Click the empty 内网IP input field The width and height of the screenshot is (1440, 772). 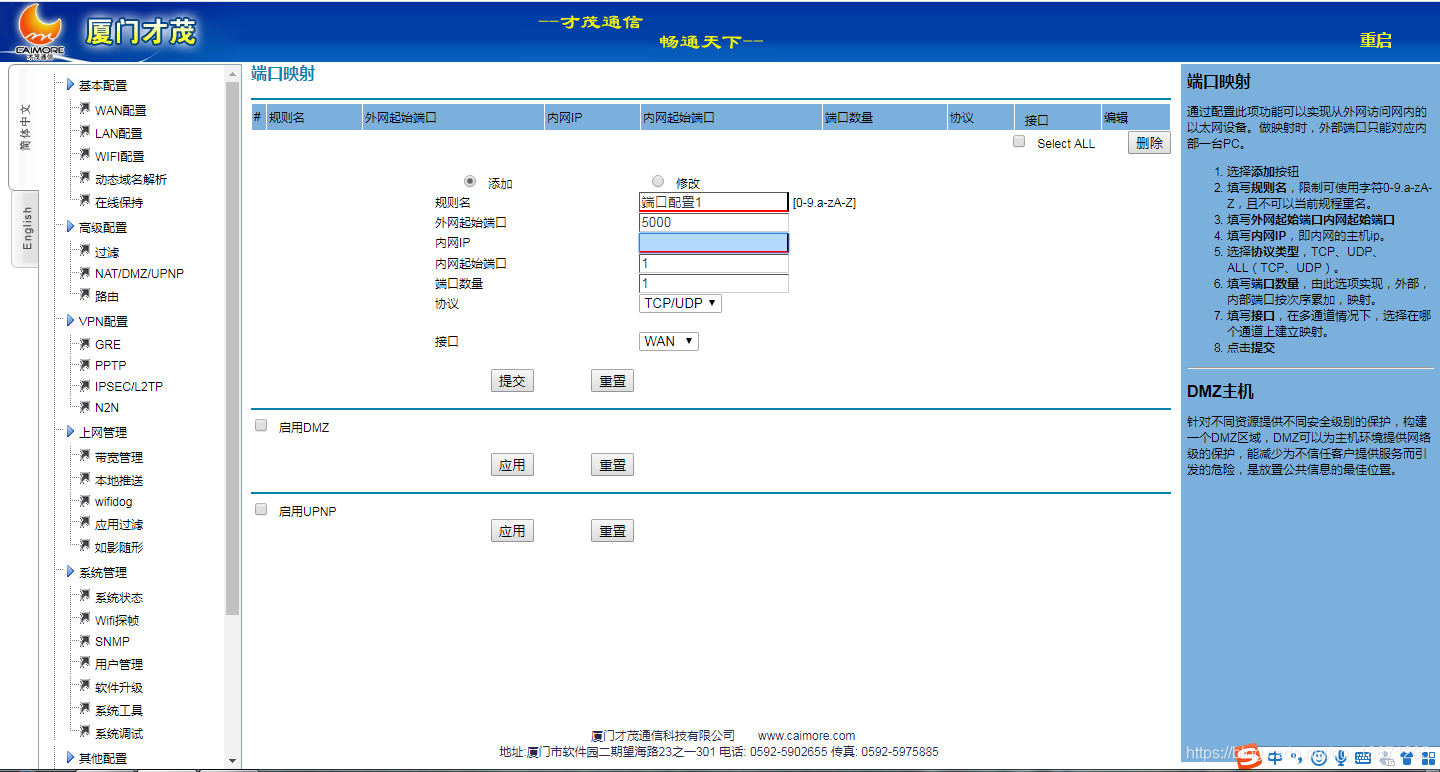pyautogui.click(x=713, y=242)
